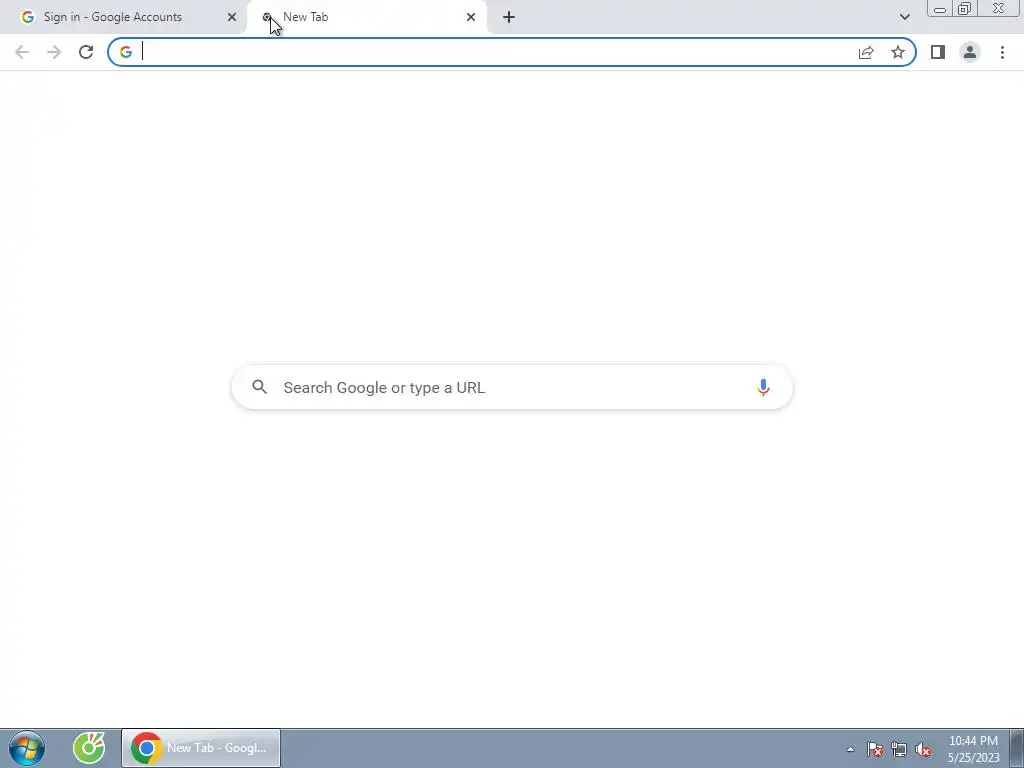The width and height of the screenshot is (1024, 768).
Task: Close the New Tab tab
Action: (471, 17)
